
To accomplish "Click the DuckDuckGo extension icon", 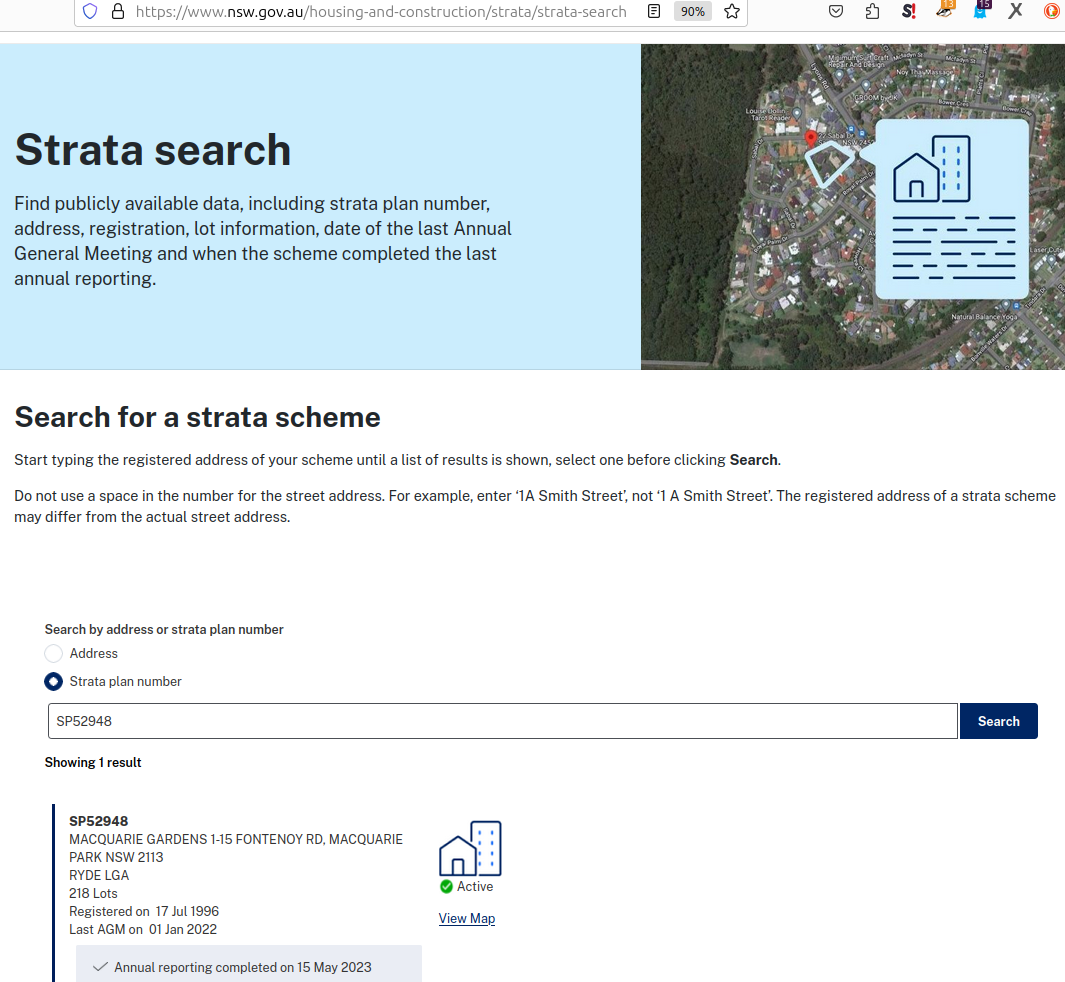I will click(x=1051, y=12).
